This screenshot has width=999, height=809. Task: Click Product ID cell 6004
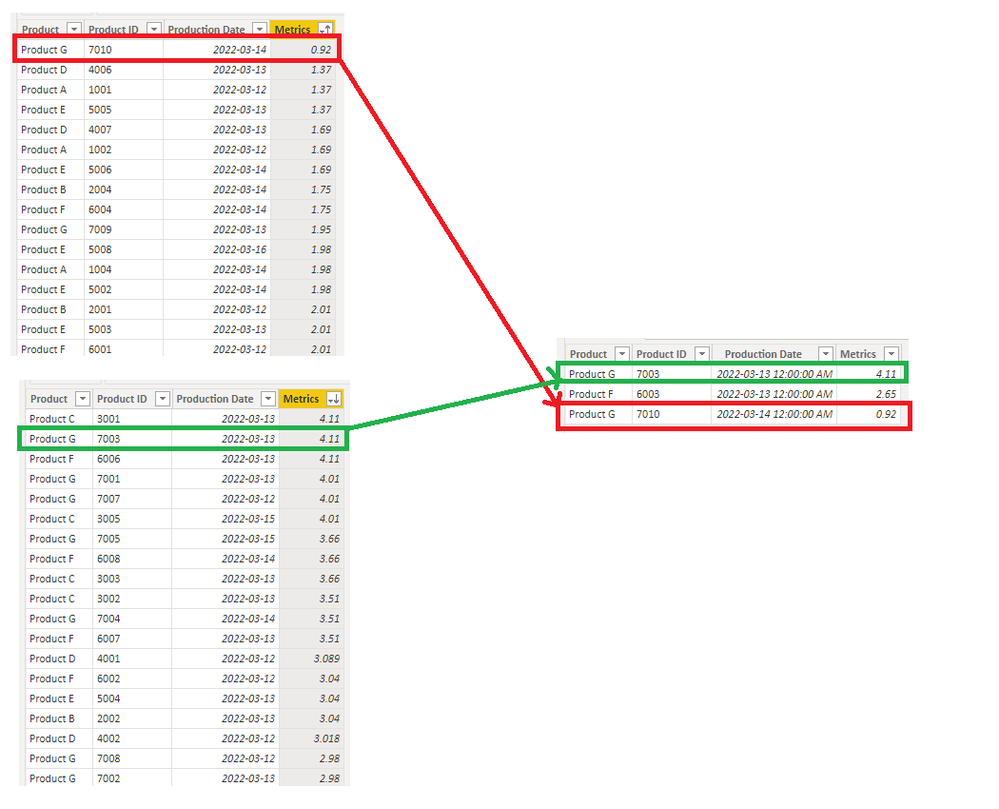100,210
